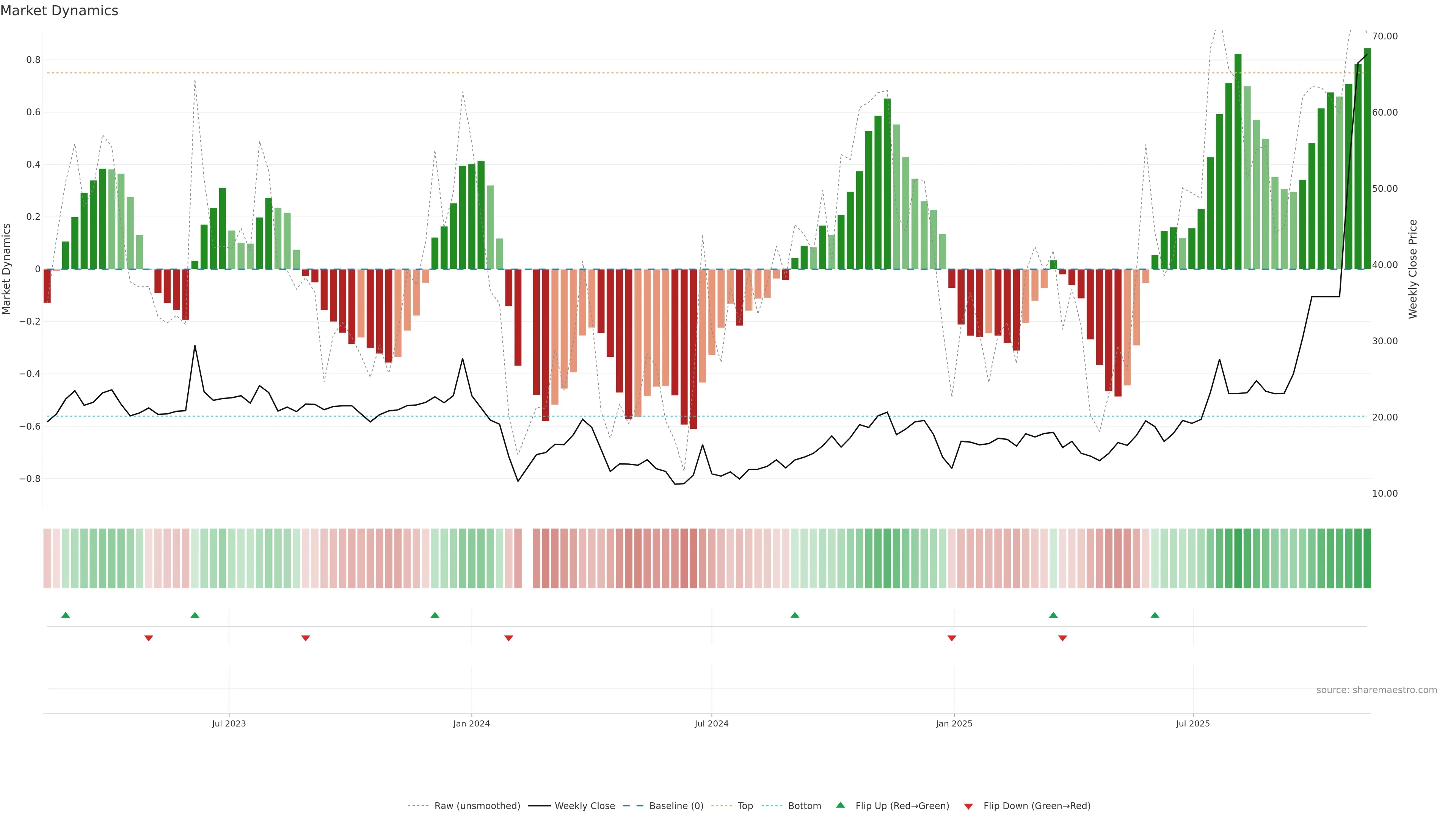Click the first red flip-down triangle marker

coord(149,638)
